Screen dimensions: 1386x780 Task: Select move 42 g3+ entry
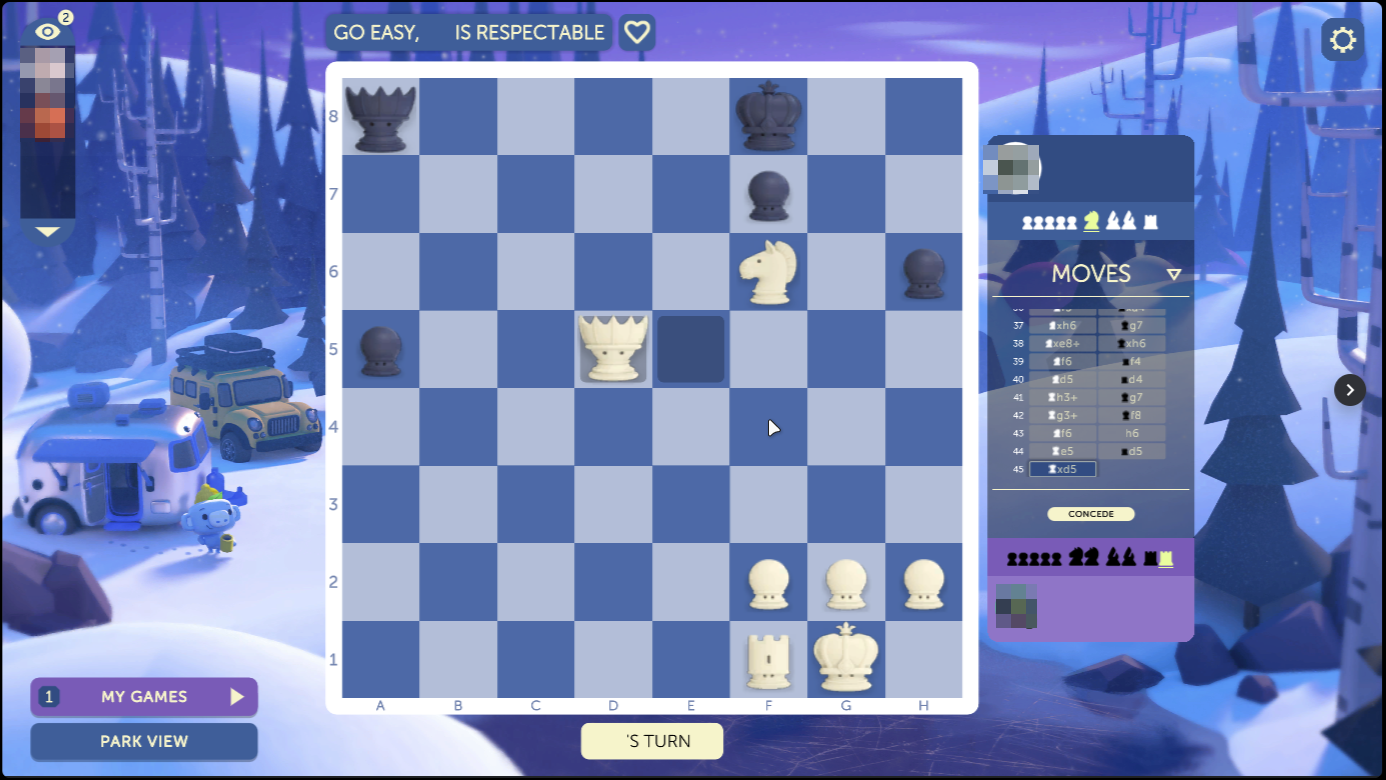click(1063, 415)
